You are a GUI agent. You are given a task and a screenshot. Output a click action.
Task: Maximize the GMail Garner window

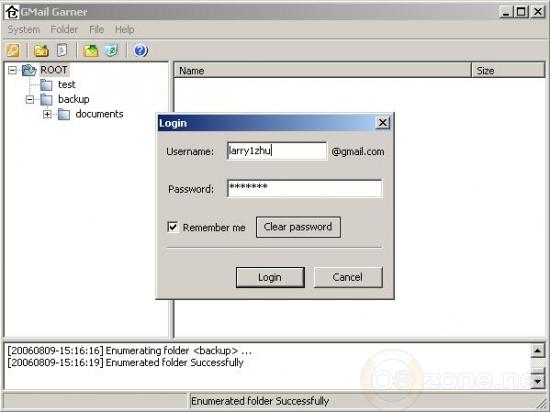521,12
